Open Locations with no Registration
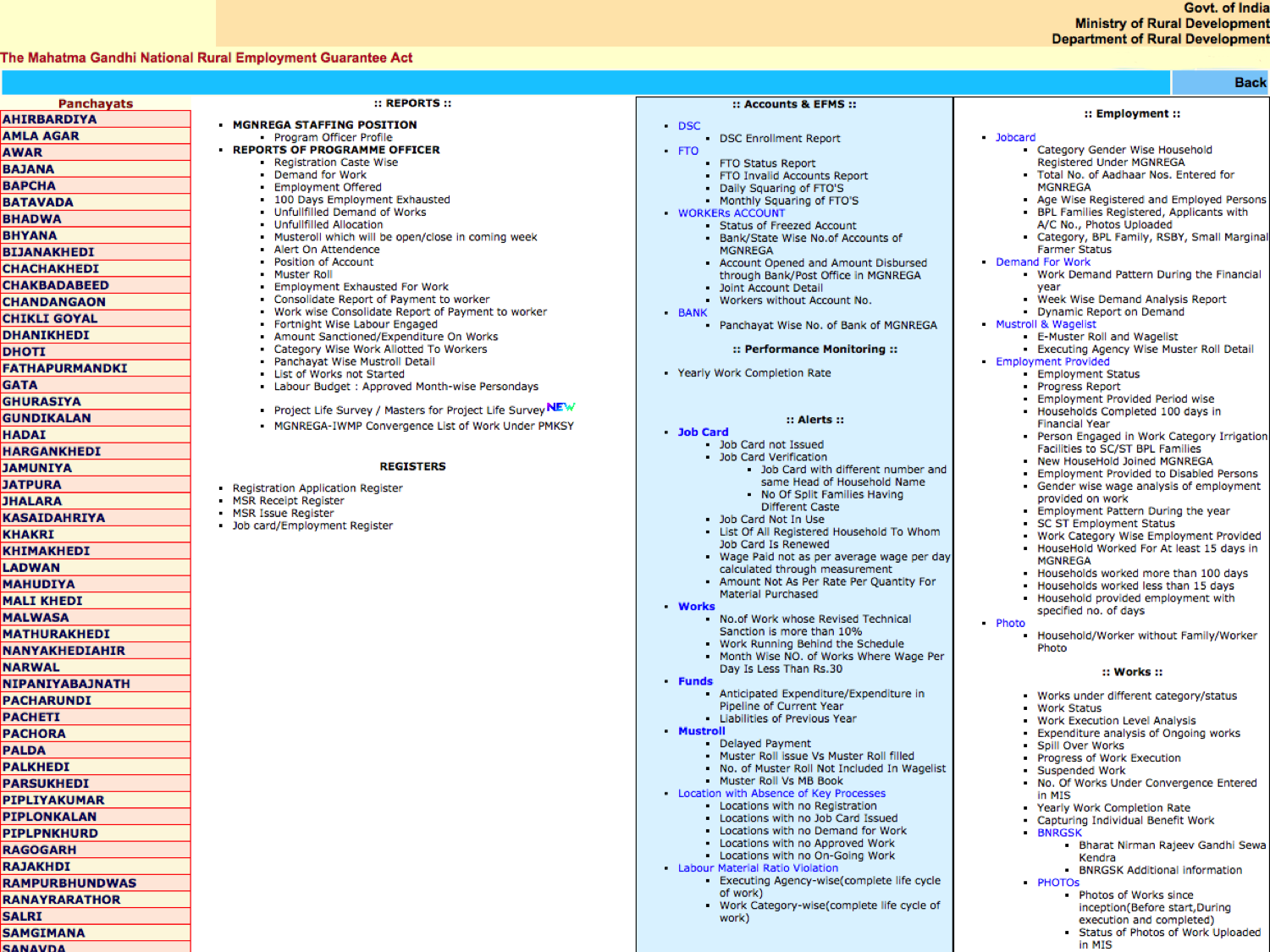The image size is (1270, 952). tap(798, 806)
